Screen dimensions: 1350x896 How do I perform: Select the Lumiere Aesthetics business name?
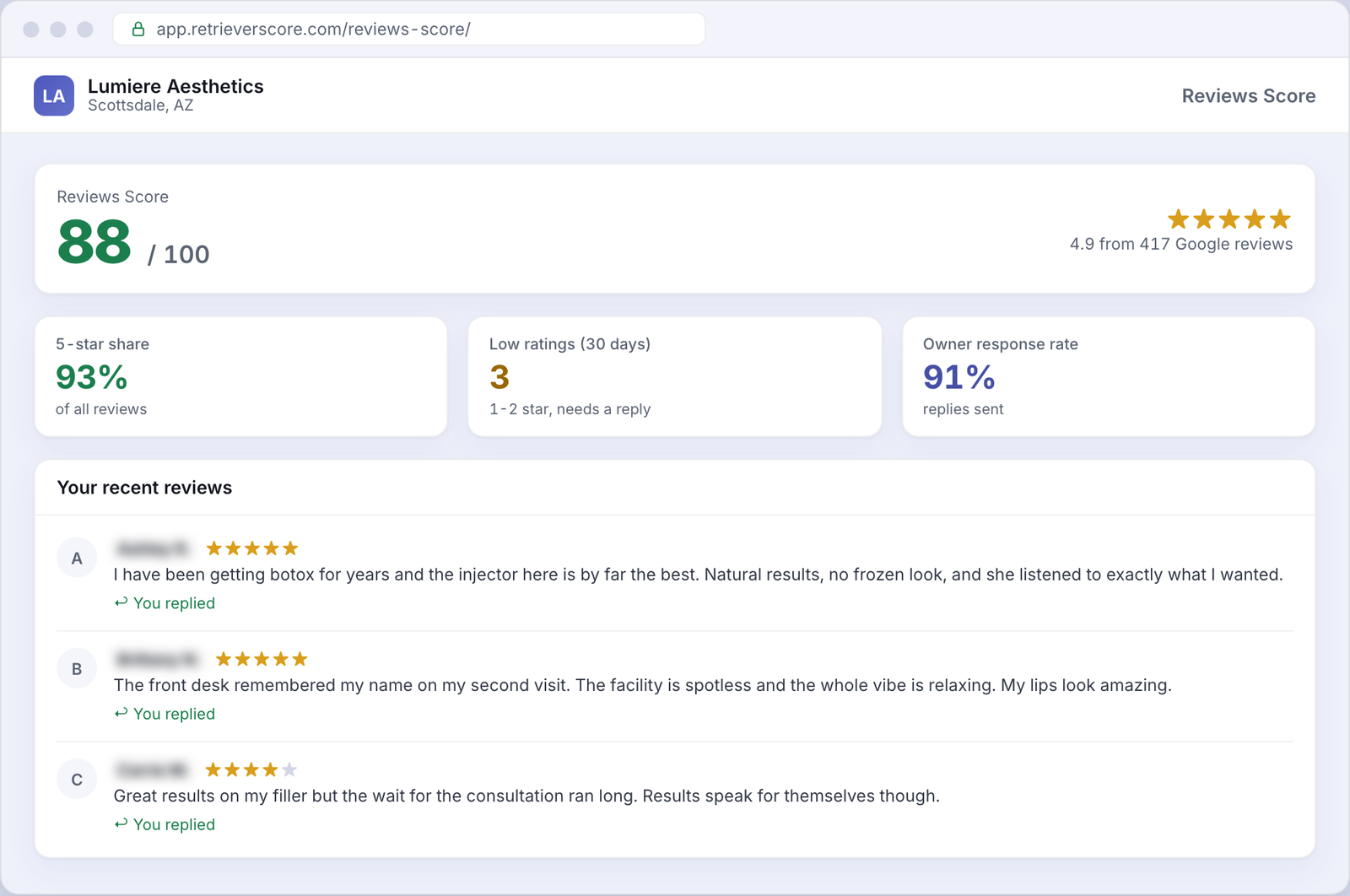coord(175,86)
